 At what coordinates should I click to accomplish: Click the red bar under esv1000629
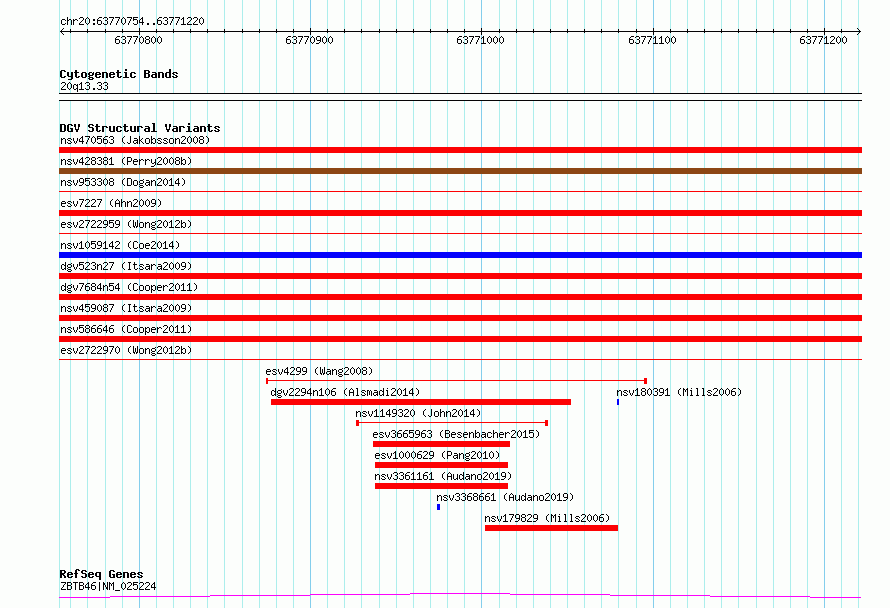pyautogui.click(x=441, y=465)
